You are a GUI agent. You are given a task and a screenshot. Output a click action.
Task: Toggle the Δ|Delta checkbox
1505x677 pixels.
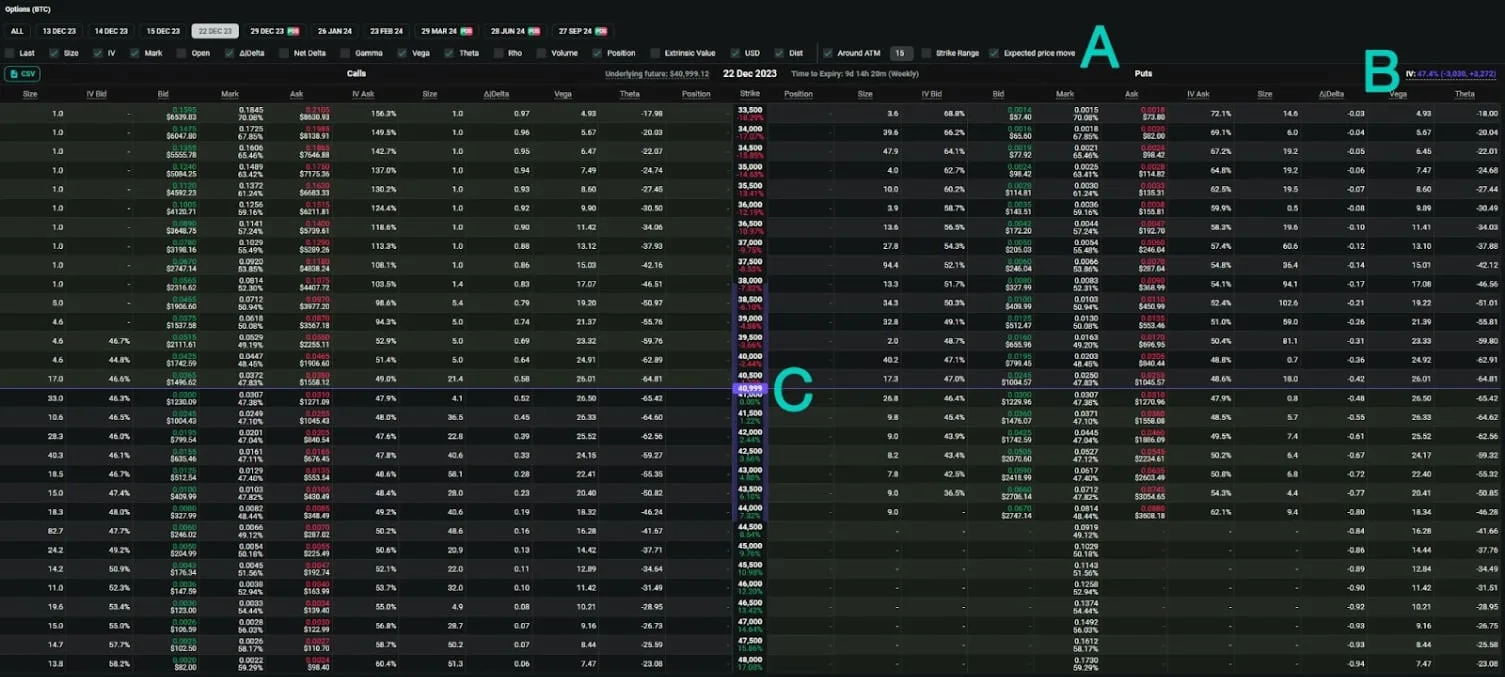[x=230, y=53]
